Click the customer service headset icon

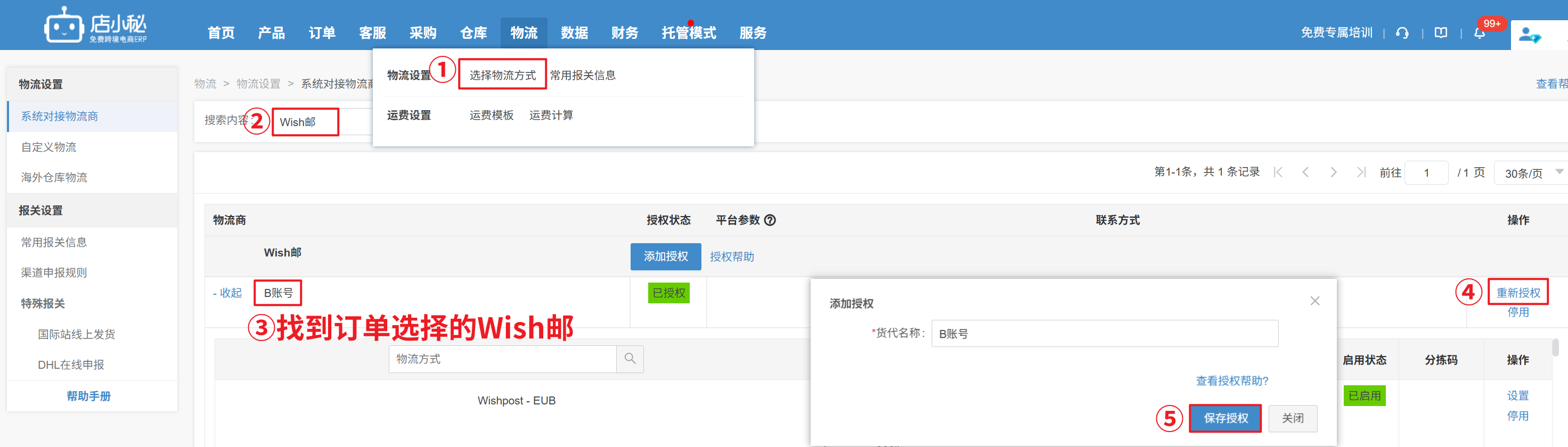click(1402, 33)
